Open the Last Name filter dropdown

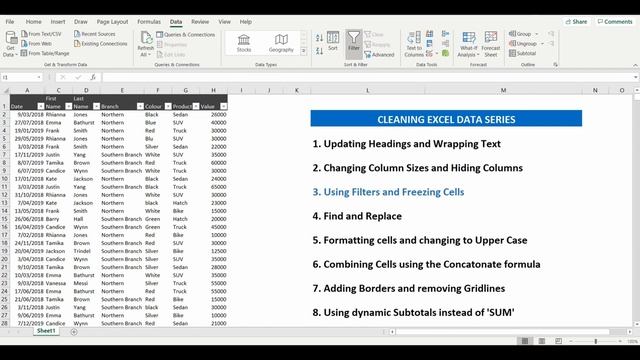point(96,107)
